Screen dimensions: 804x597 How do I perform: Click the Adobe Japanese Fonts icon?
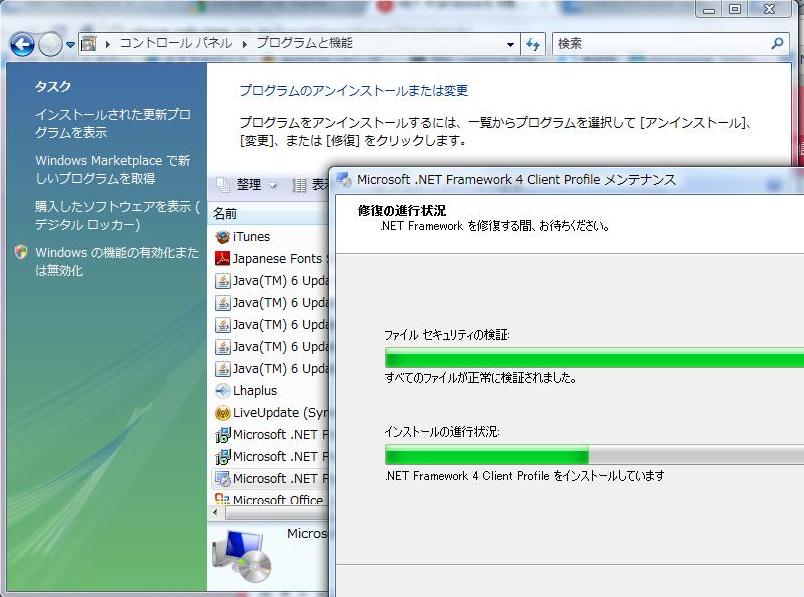222,259
